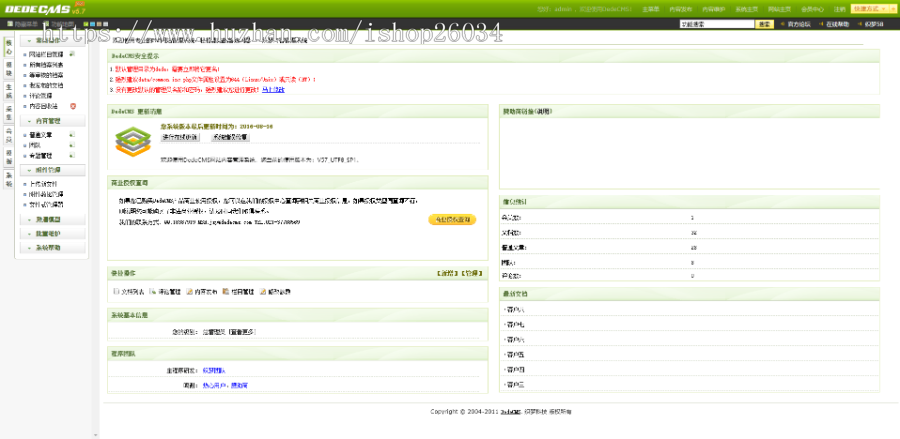
Task: Click the add icon beside 专题管理
Action: click(x=72, y=155)
